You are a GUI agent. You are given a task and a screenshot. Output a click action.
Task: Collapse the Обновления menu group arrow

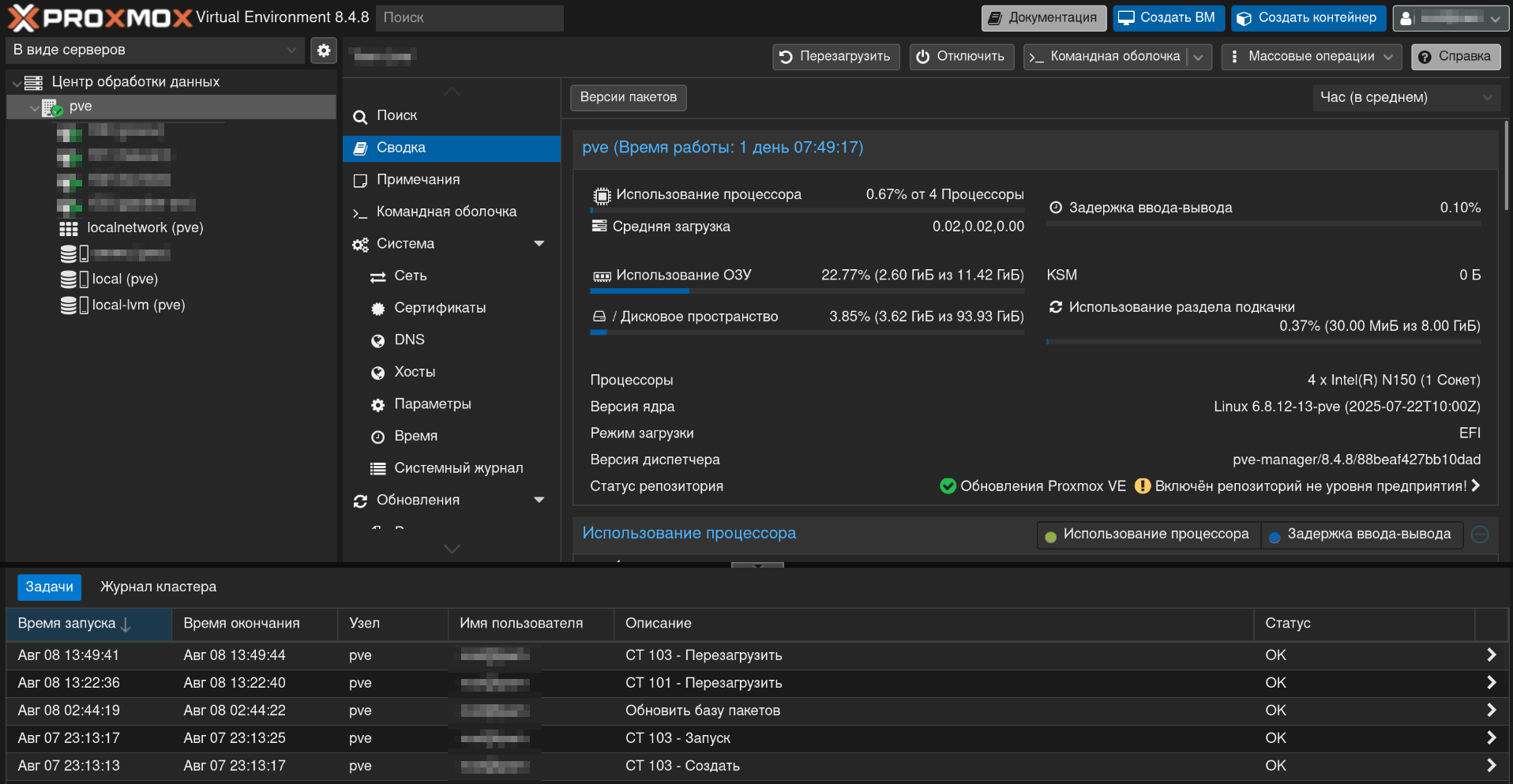[x=539, y=501]
